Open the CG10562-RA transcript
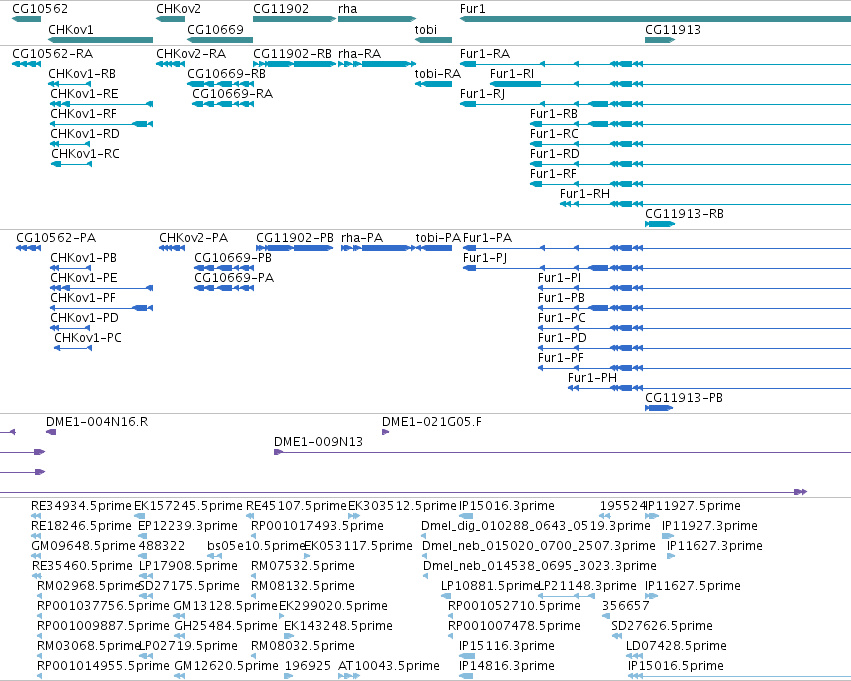 [26, 64]
